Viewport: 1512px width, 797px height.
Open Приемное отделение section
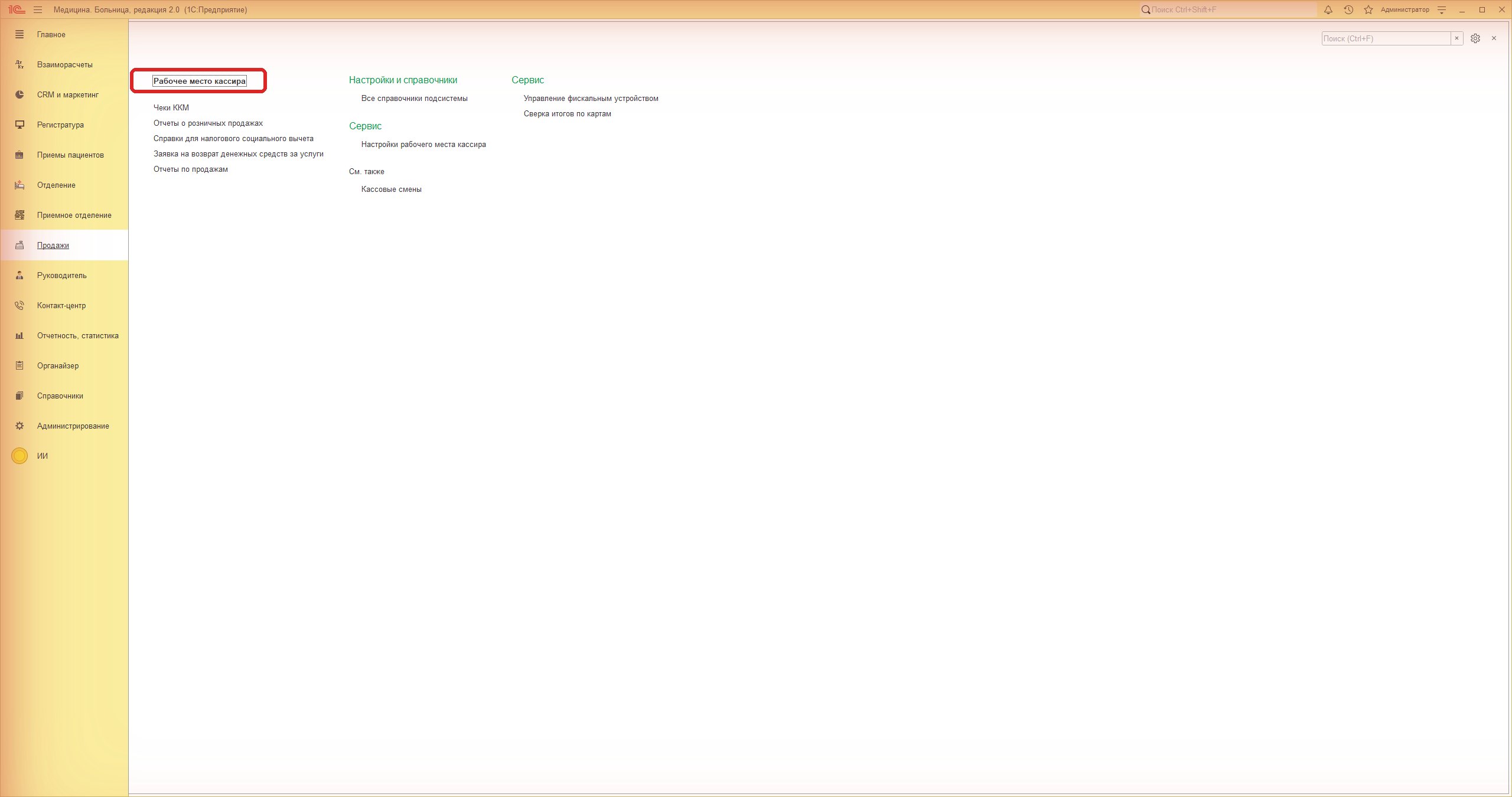pos(64,215)
